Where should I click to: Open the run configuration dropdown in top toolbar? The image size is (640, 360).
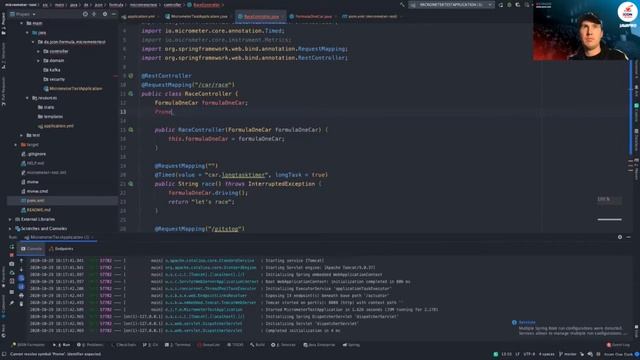point(452,4)
